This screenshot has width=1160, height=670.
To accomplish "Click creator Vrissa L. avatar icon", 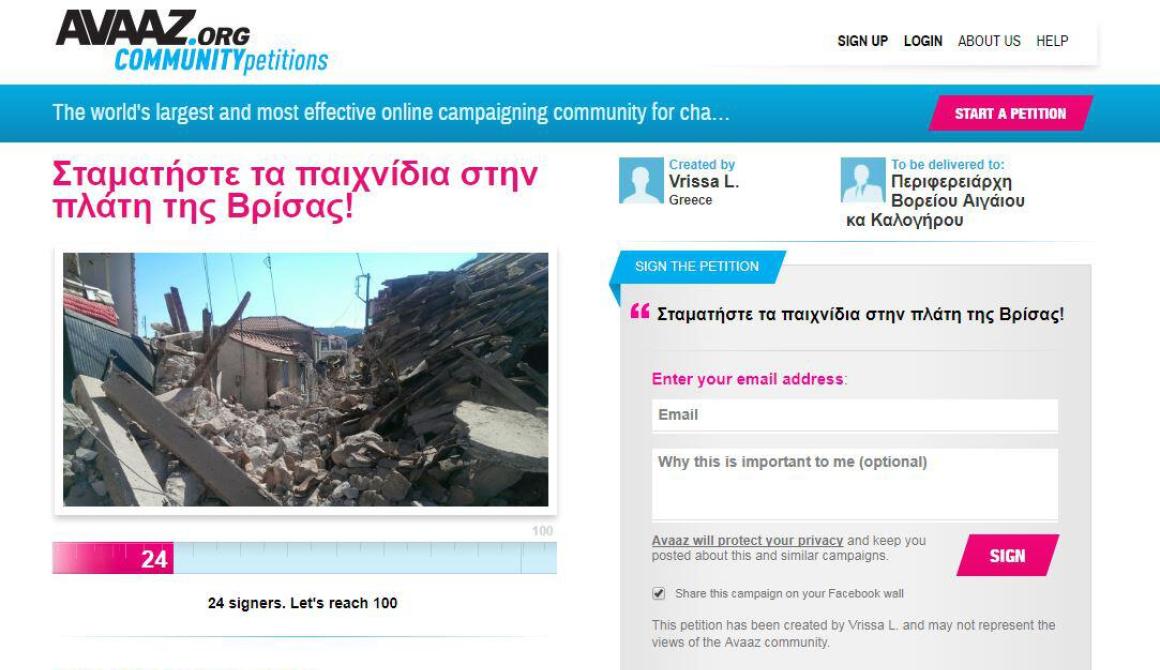I will (x=641, y=180).
